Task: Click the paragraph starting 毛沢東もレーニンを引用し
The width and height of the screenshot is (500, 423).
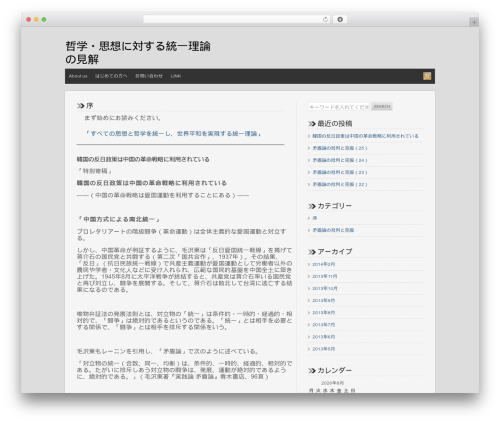Action: click(168, 351)
